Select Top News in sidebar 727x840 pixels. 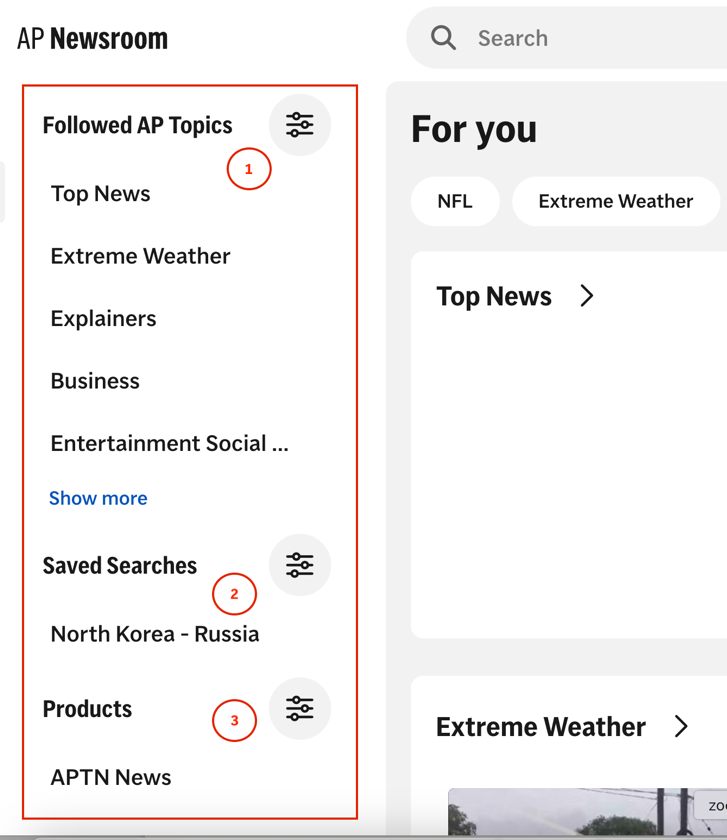coord(100,193)
